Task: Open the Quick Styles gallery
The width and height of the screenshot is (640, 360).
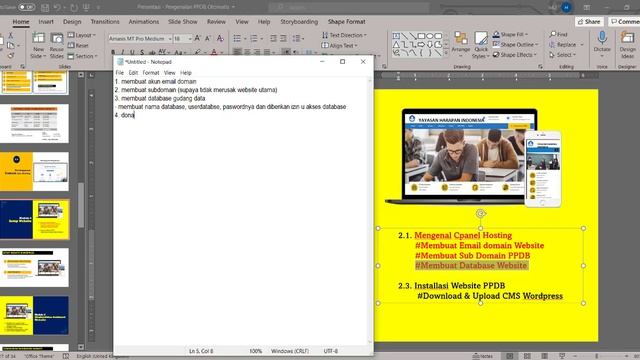Action: (x=481, y=45)
